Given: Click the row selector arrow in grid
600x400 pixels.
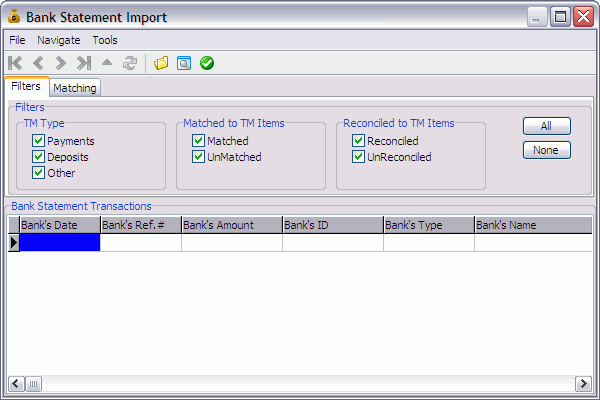Looking at the screenshot, I should [14, 243].
